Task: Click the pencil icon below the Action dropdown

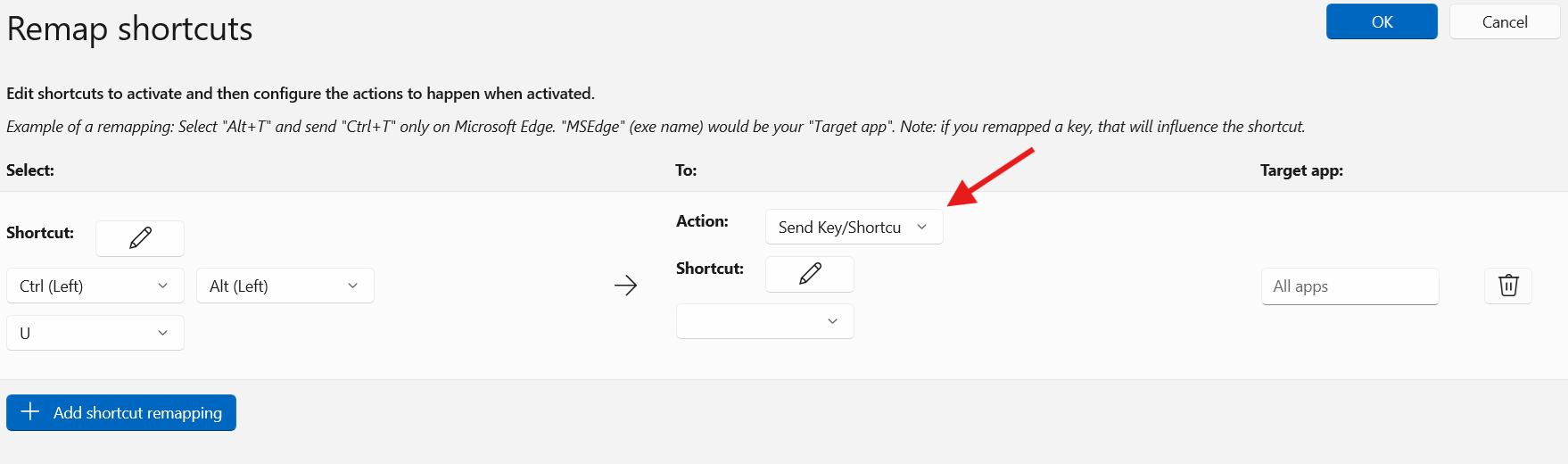Action: [x=809, y=274]
